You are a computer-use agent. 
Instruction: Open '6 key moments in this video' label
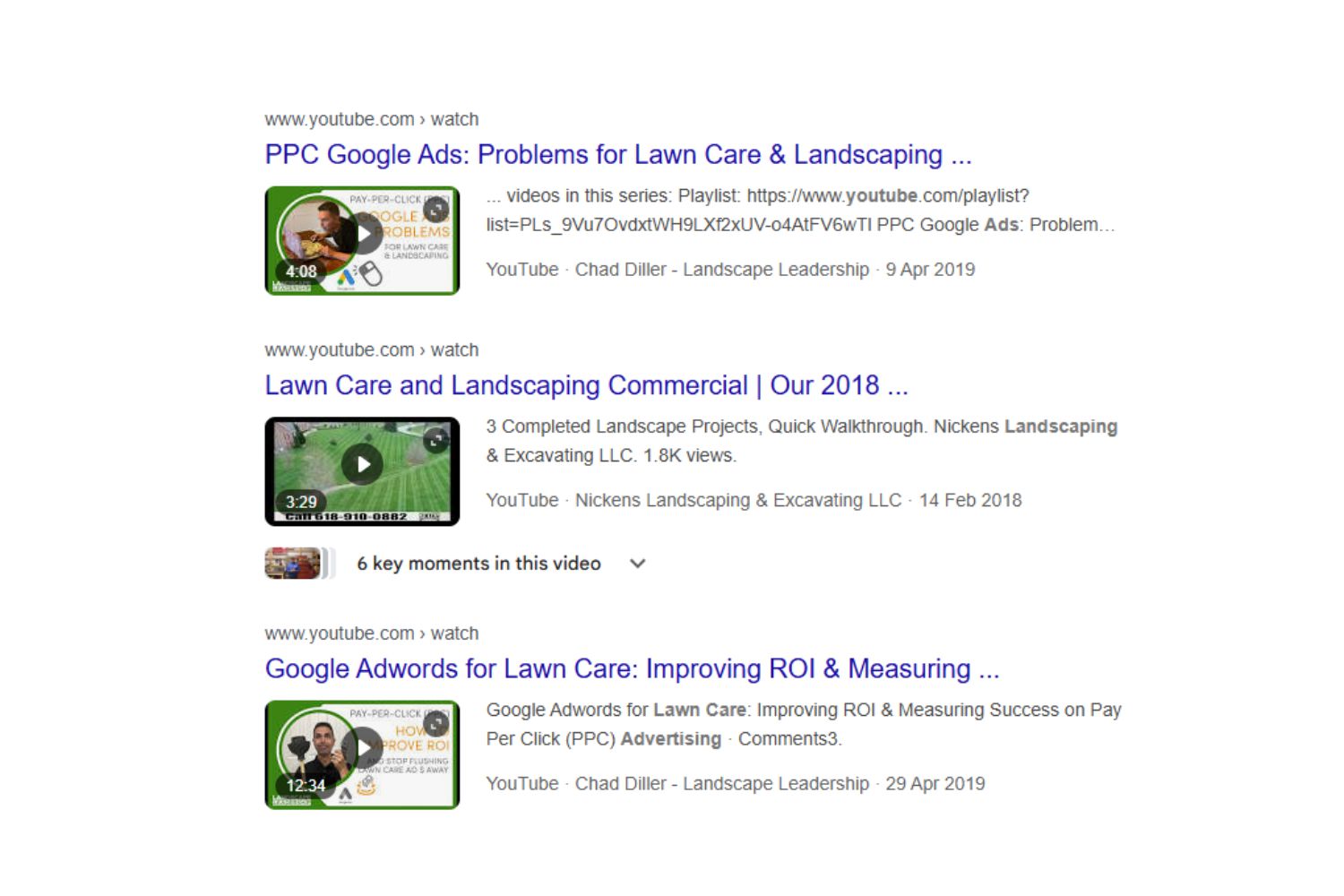pyautogui.click(x=478, y=564)
